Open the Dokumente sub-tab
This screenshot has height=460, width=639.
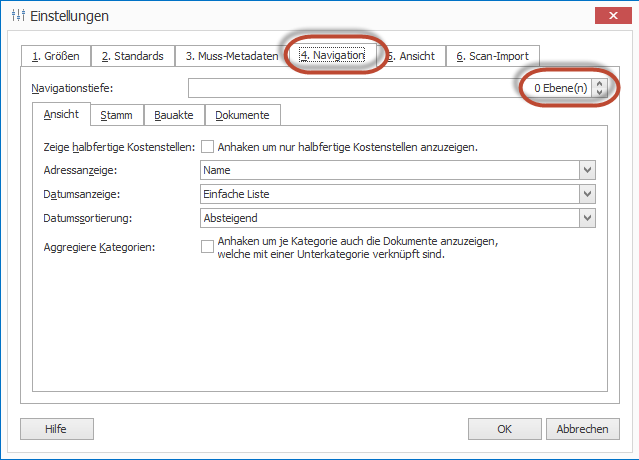pos(242,115)
